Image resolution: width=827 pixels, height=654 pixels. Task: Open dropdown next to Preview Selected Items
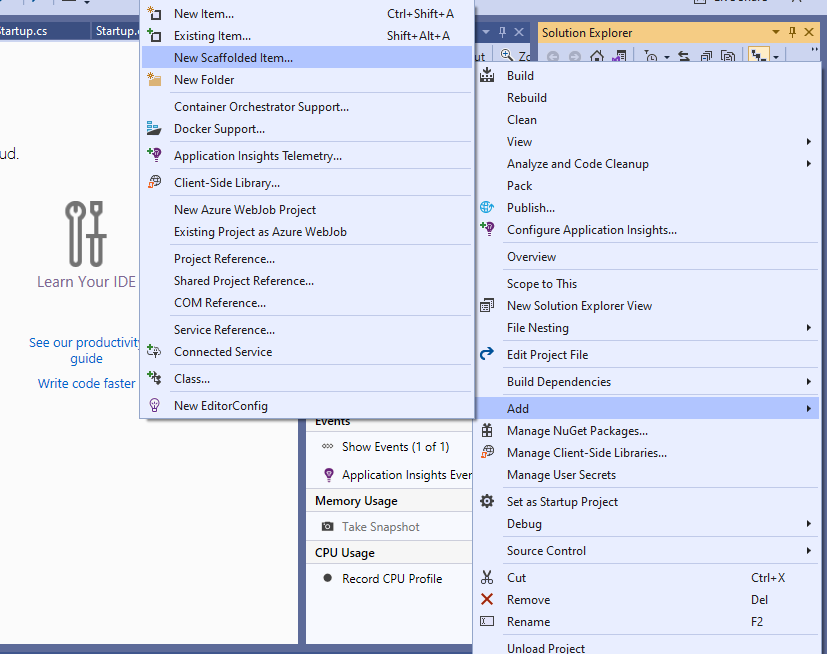(776, 56)
